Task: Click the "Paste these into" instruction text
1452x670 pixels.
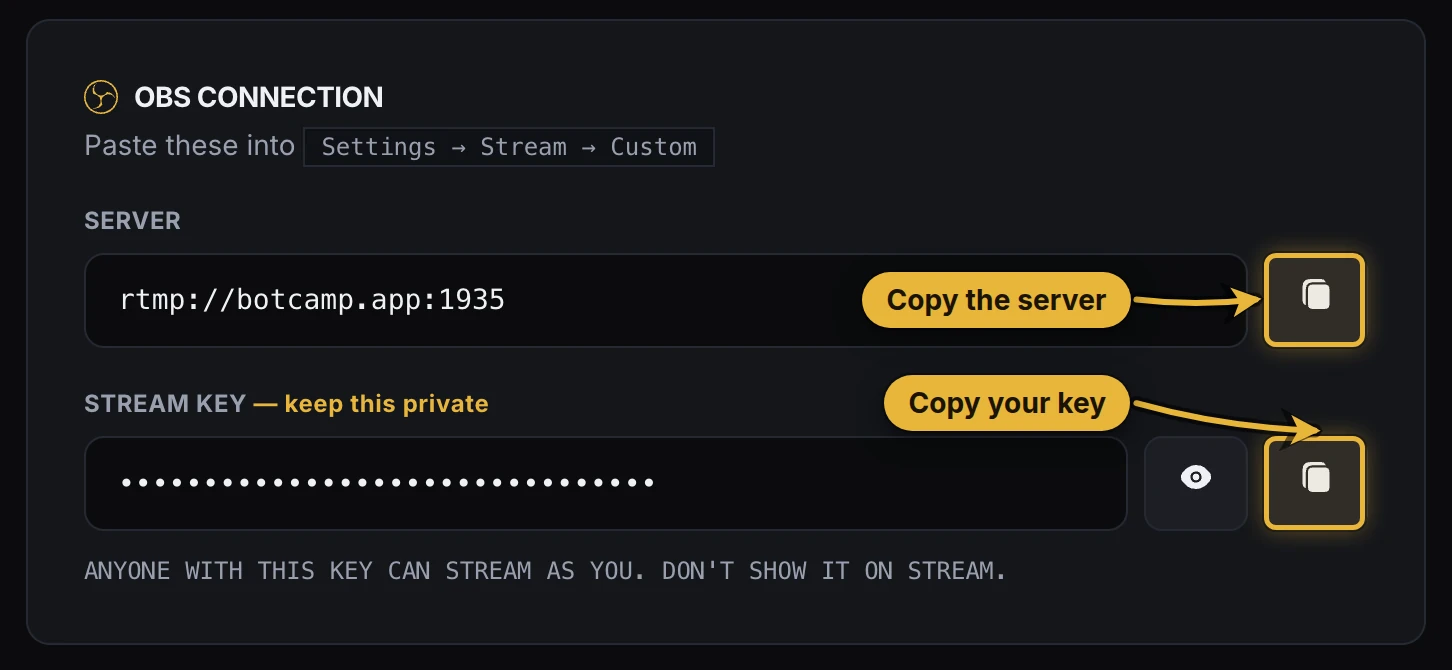Action: click(189, 146)
